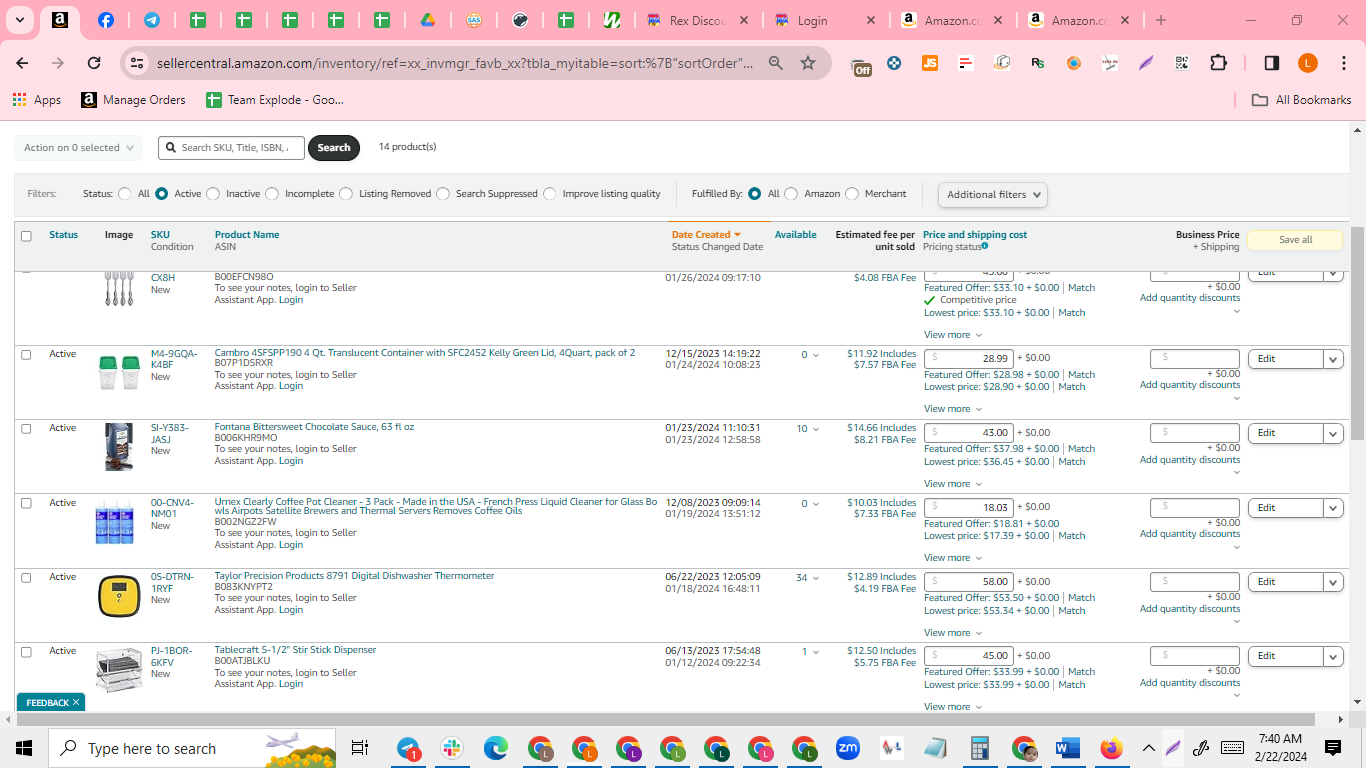
Task: Open the Action on 0 selected dropdown
Action: tap(78, 148)
